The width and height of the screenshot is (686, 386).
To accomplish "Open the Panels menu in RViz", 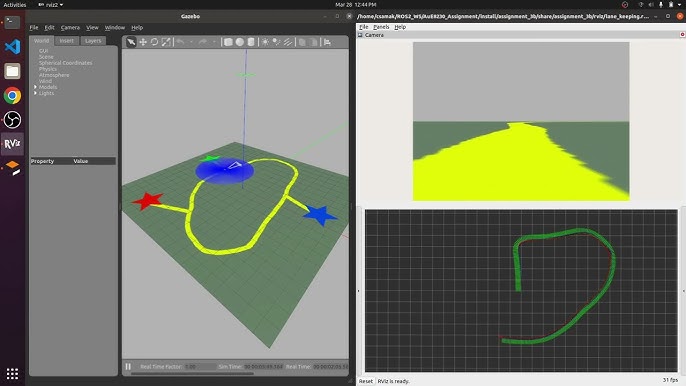I will point(381,27).
